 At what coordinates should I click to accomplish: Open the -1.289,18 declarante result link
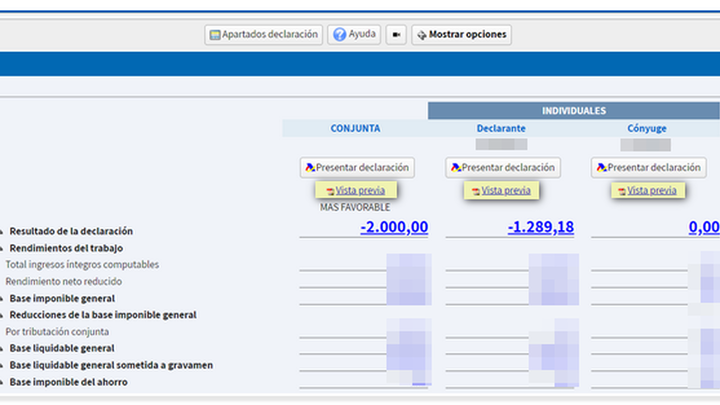tap(540, 227)
